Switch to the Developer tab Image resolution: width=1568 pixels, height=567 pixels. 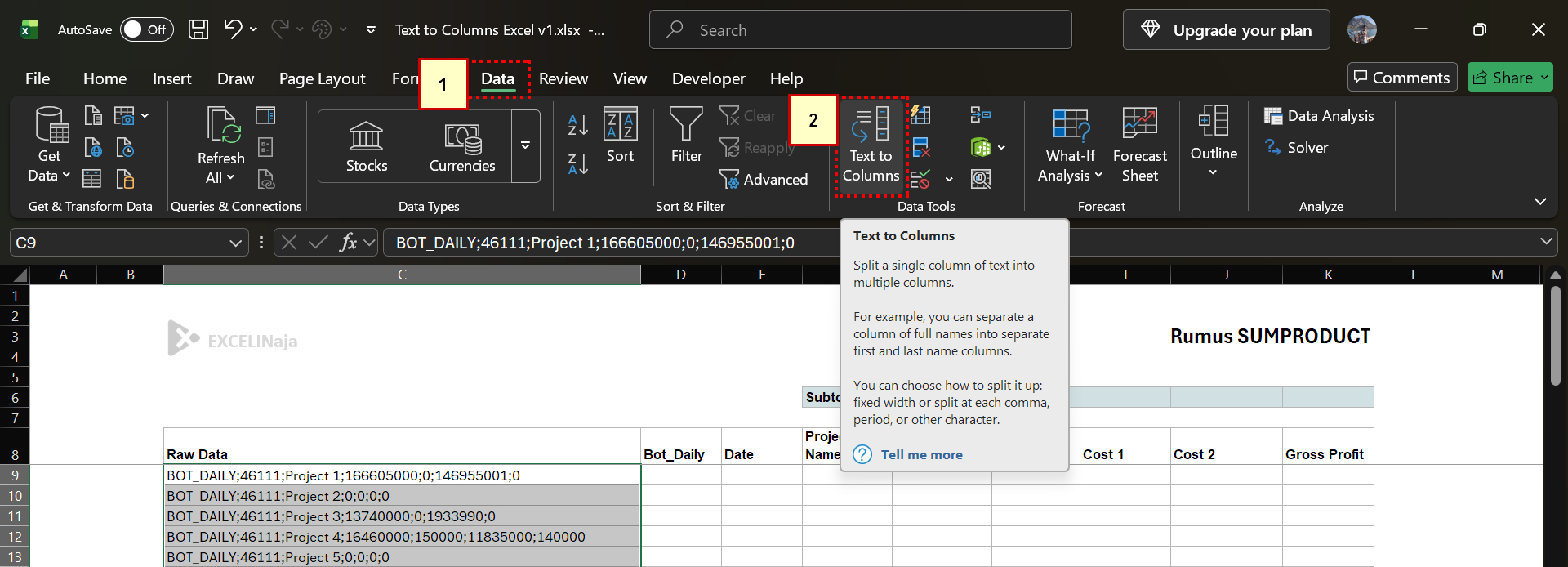708,78
